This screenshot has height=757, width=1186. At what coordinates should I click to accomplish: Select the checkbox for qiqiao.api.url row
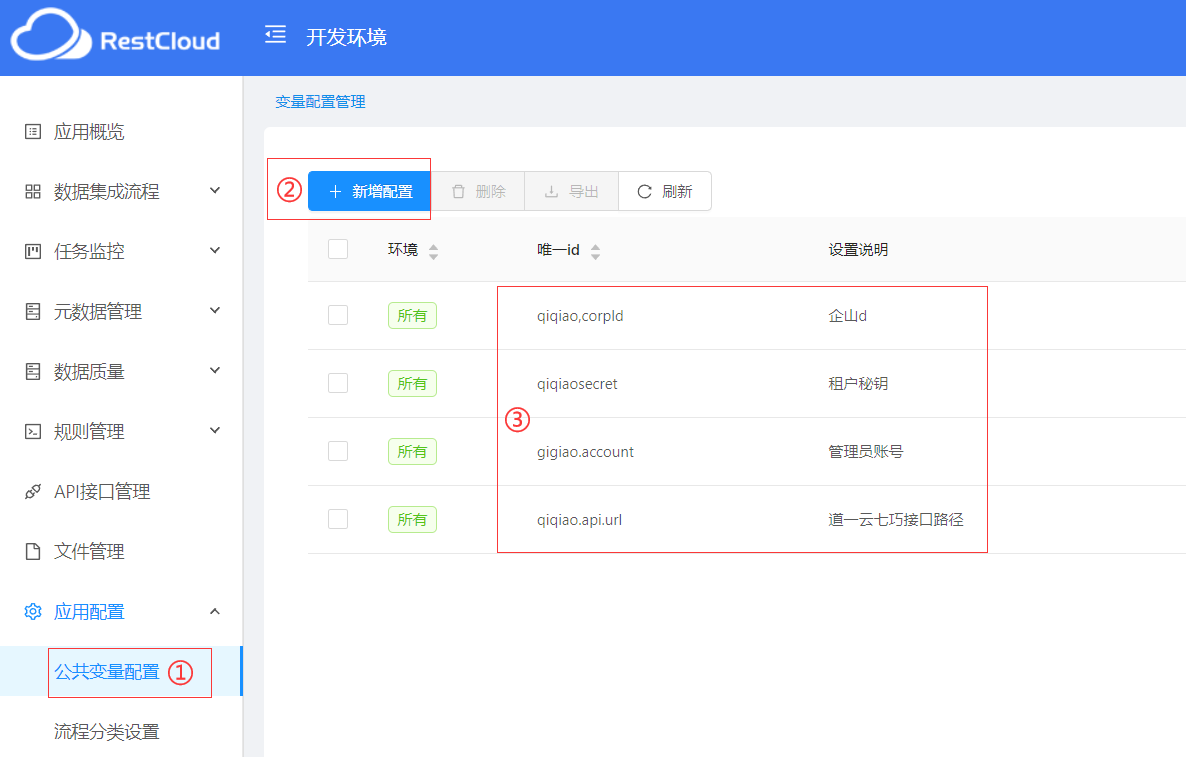(x=338, y=519)
